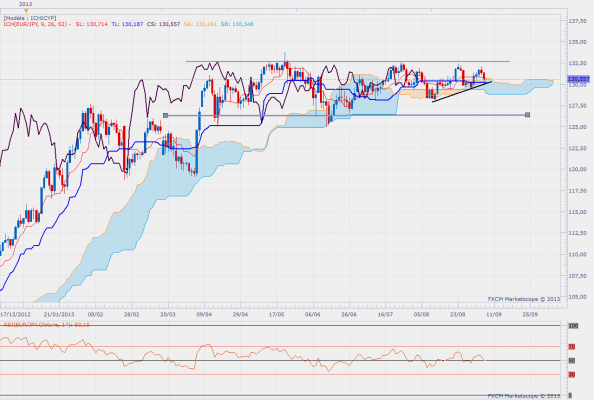
Task: Select the SB: 130,348 legend value
Action: click(237, 24)
